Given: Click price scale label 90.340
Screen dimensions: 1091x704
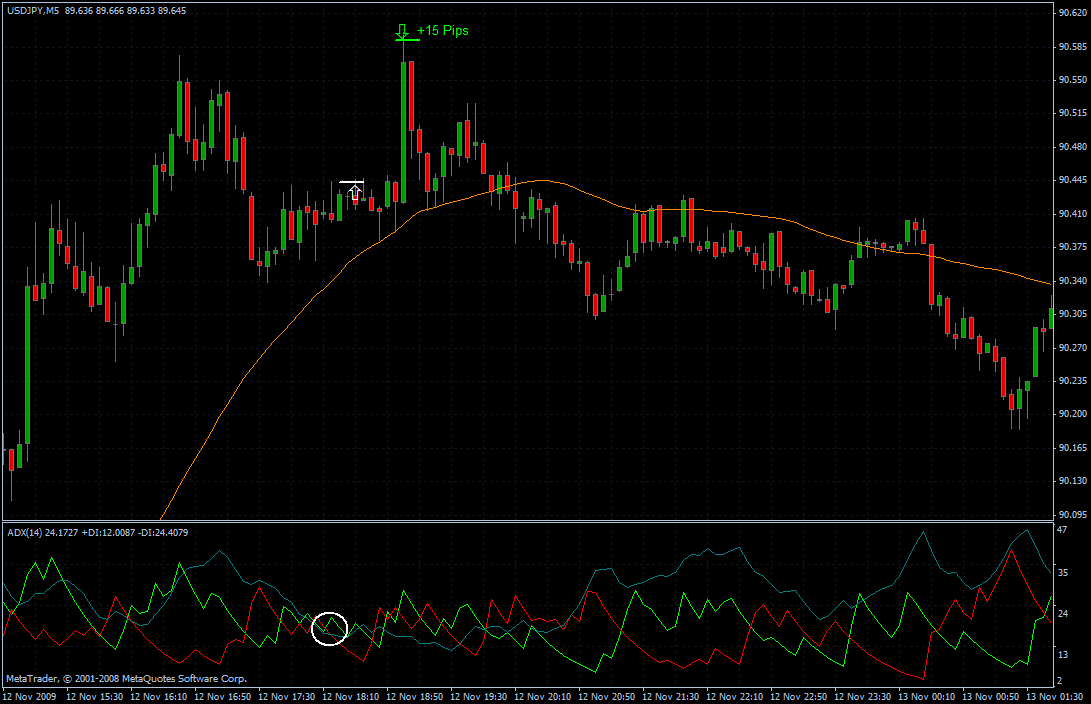Looking at the screenshot, I should point(1073,280).
